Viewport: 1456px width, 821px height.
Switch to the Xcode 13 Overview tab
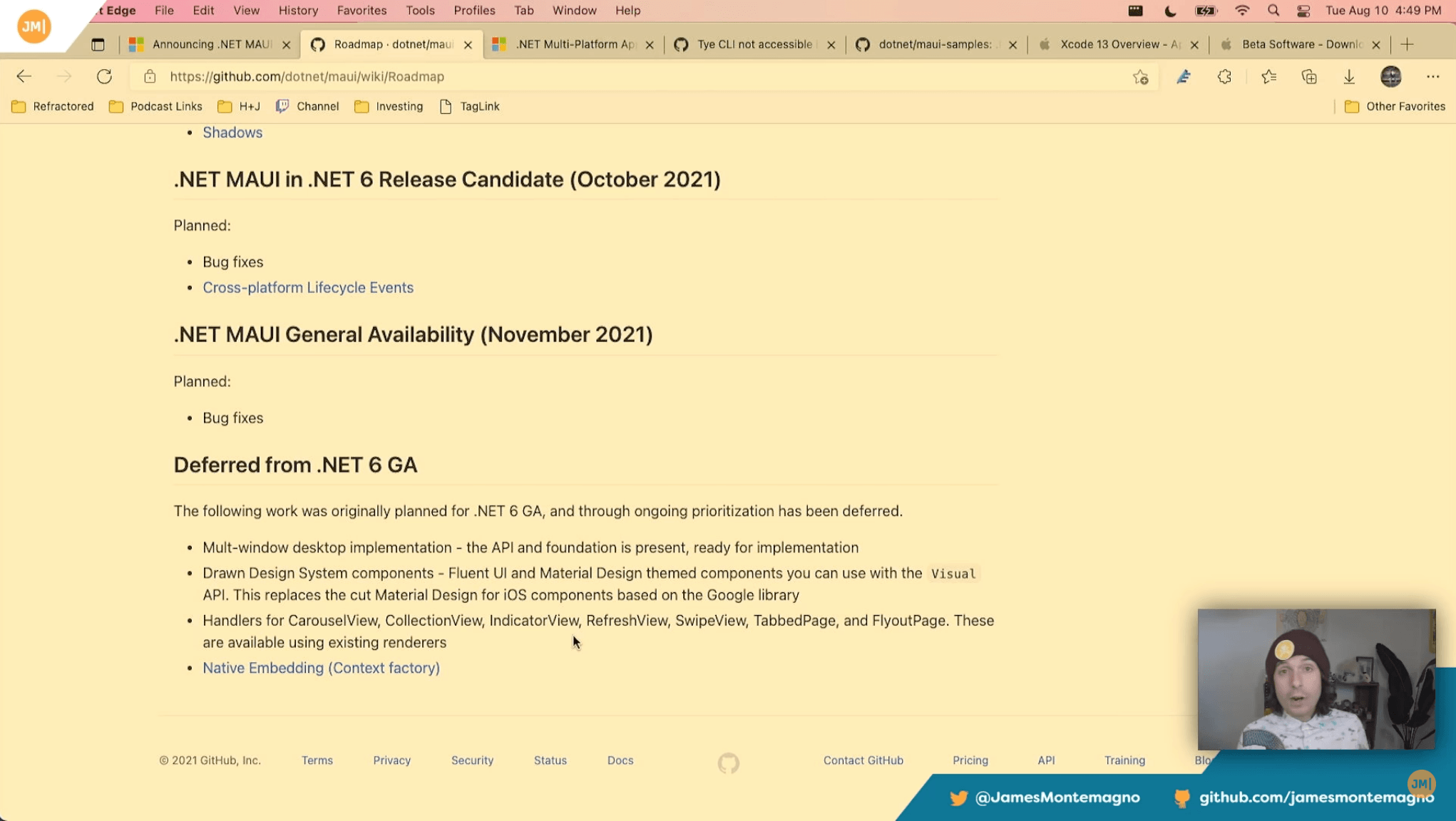tap(1118, 44)
